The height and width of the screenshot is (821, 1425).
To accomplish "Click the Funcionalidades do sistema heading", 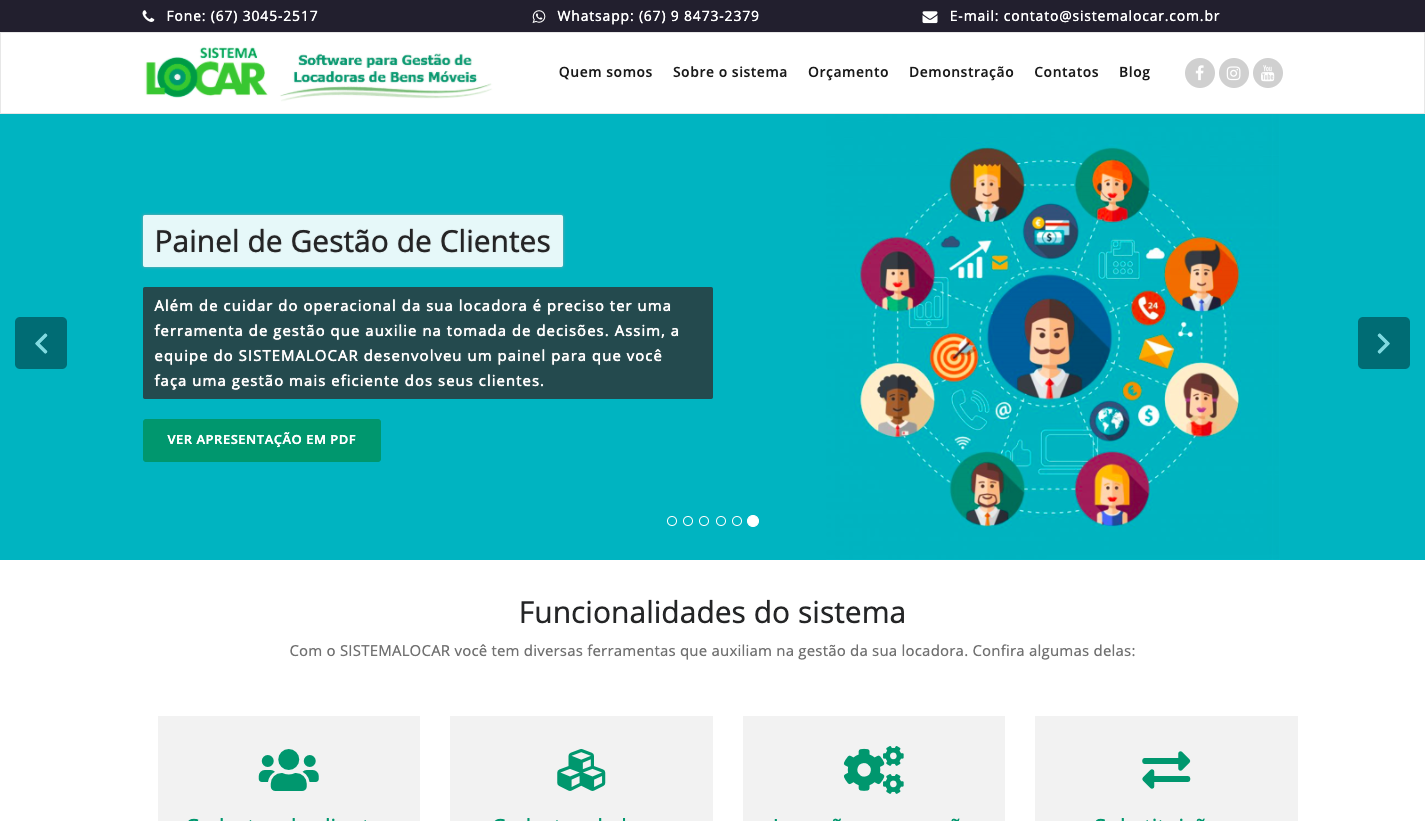I will point(712,612).
